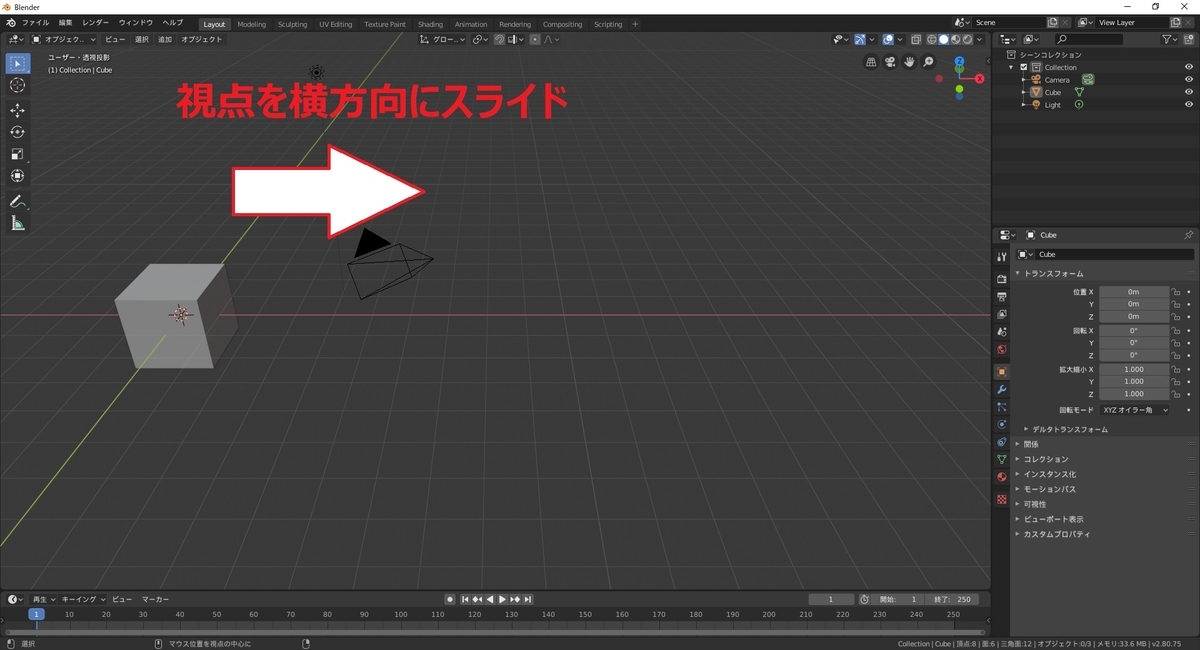The width and height of the screenshot is (1200, 650).
Task: Toggle X-ray display in the viewport header
Action: pos(916,39)
